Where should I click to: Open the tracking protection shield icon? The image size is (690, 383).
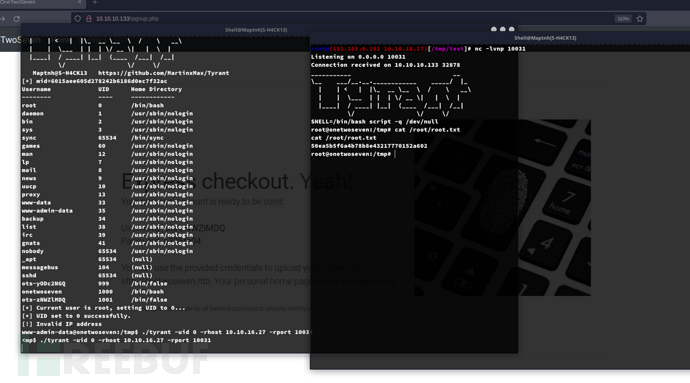[78, 19]
